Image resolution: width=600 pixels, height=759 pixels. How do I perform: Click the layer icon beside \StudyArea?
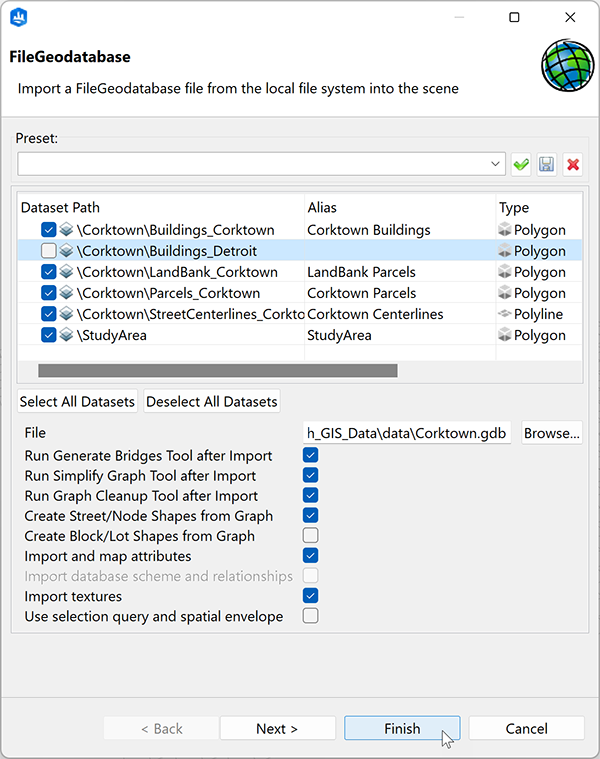point(66,335)
